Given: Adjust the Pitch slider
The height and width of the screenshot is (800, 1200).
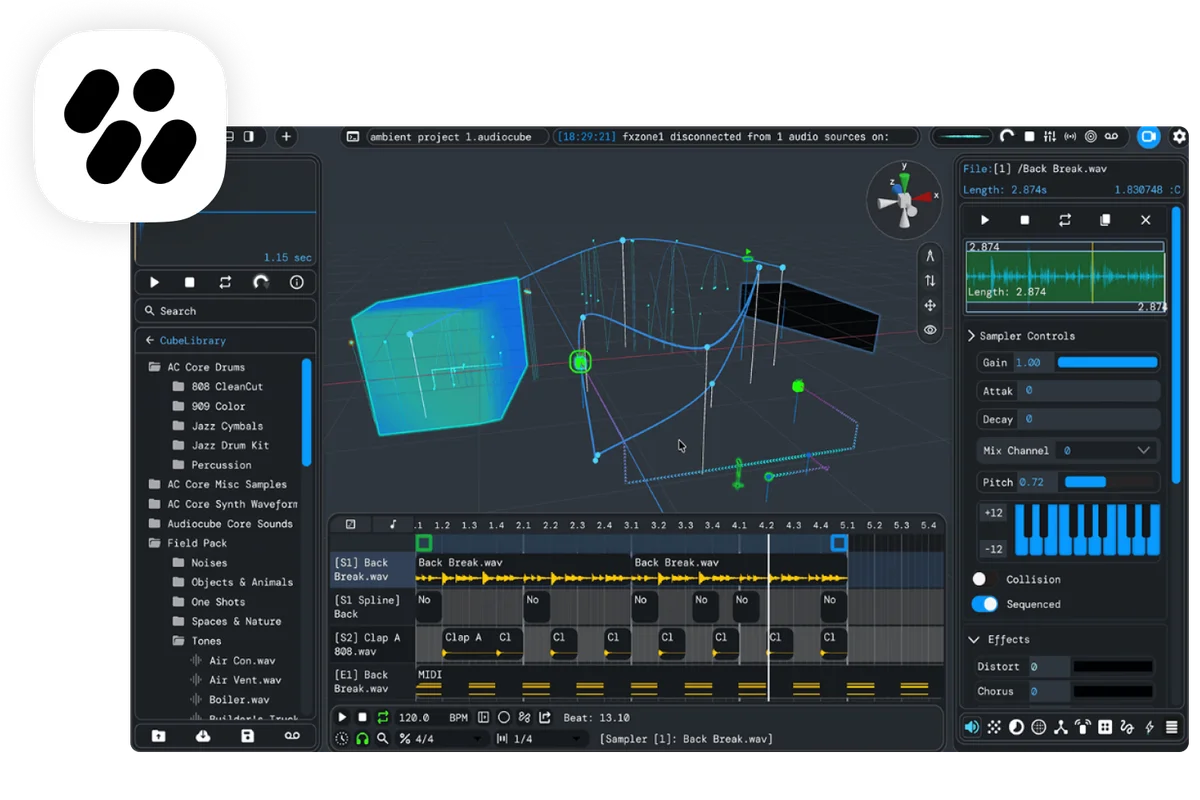Looking at the screenshot, I should (x=1109, y=482).
